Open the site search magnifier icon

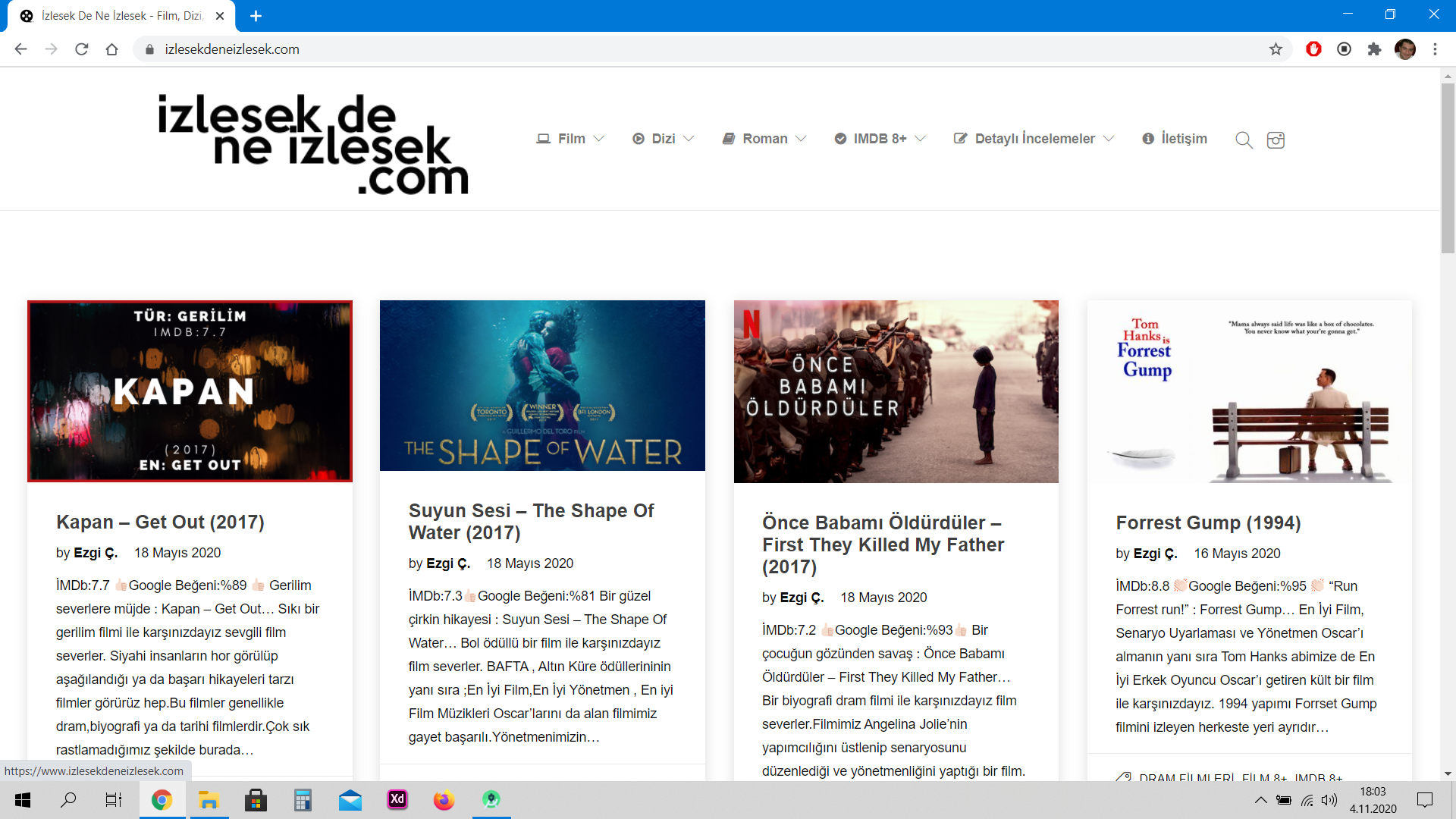1244,140
